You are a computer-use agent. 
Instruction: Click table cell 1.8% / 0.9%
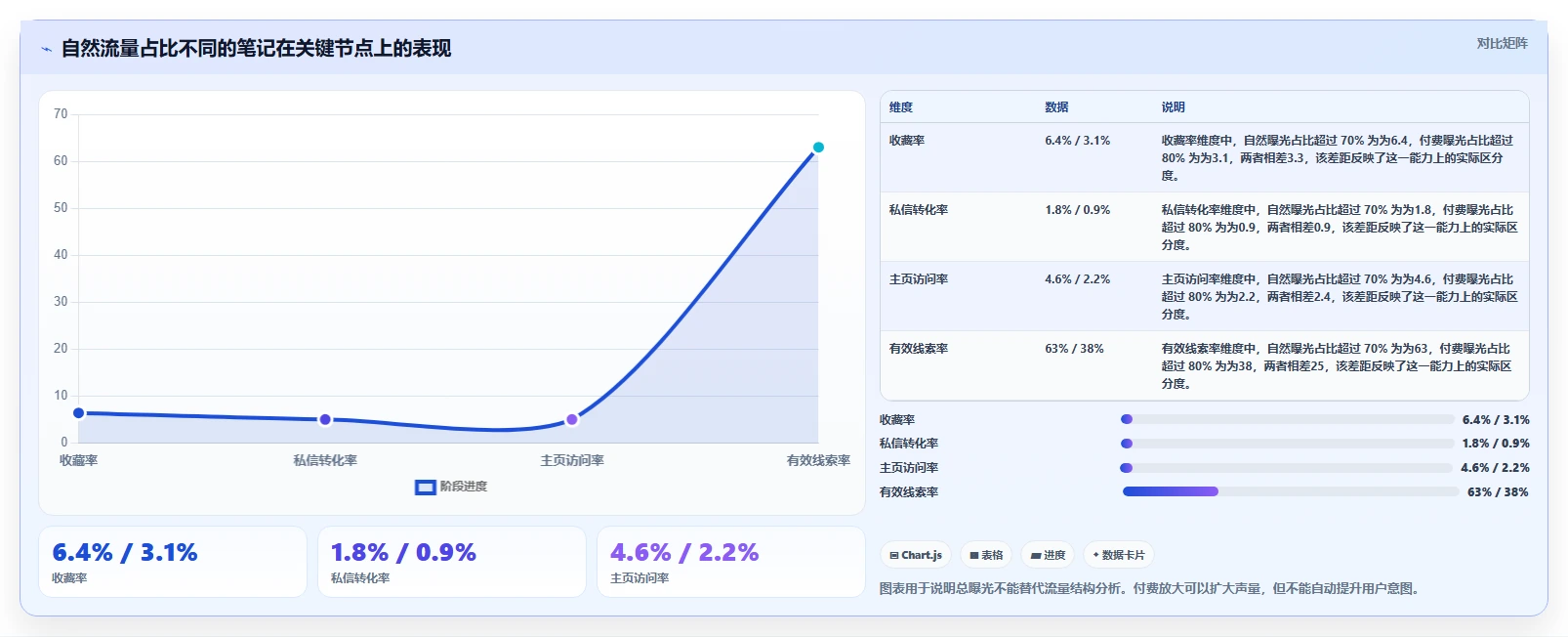point(1077,210)
